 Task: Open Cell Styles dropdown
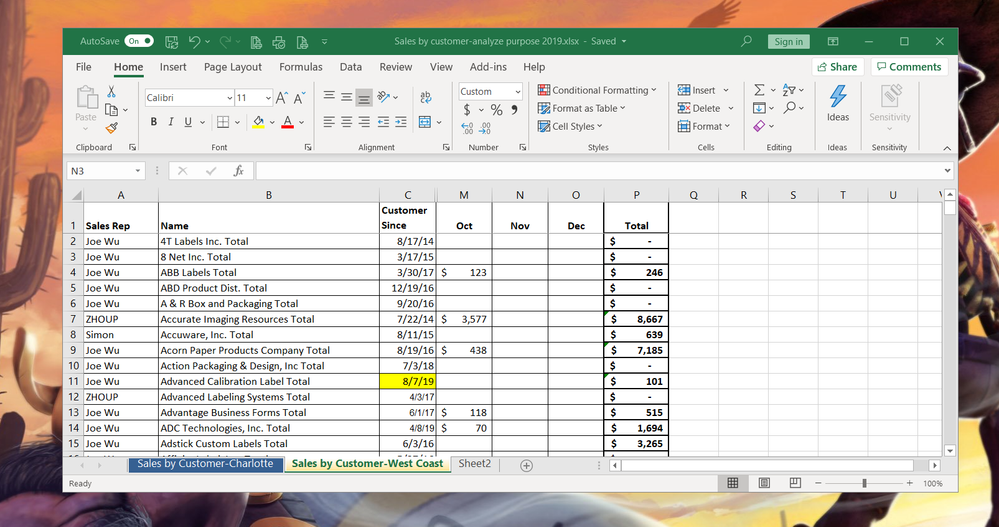(570, 126)
